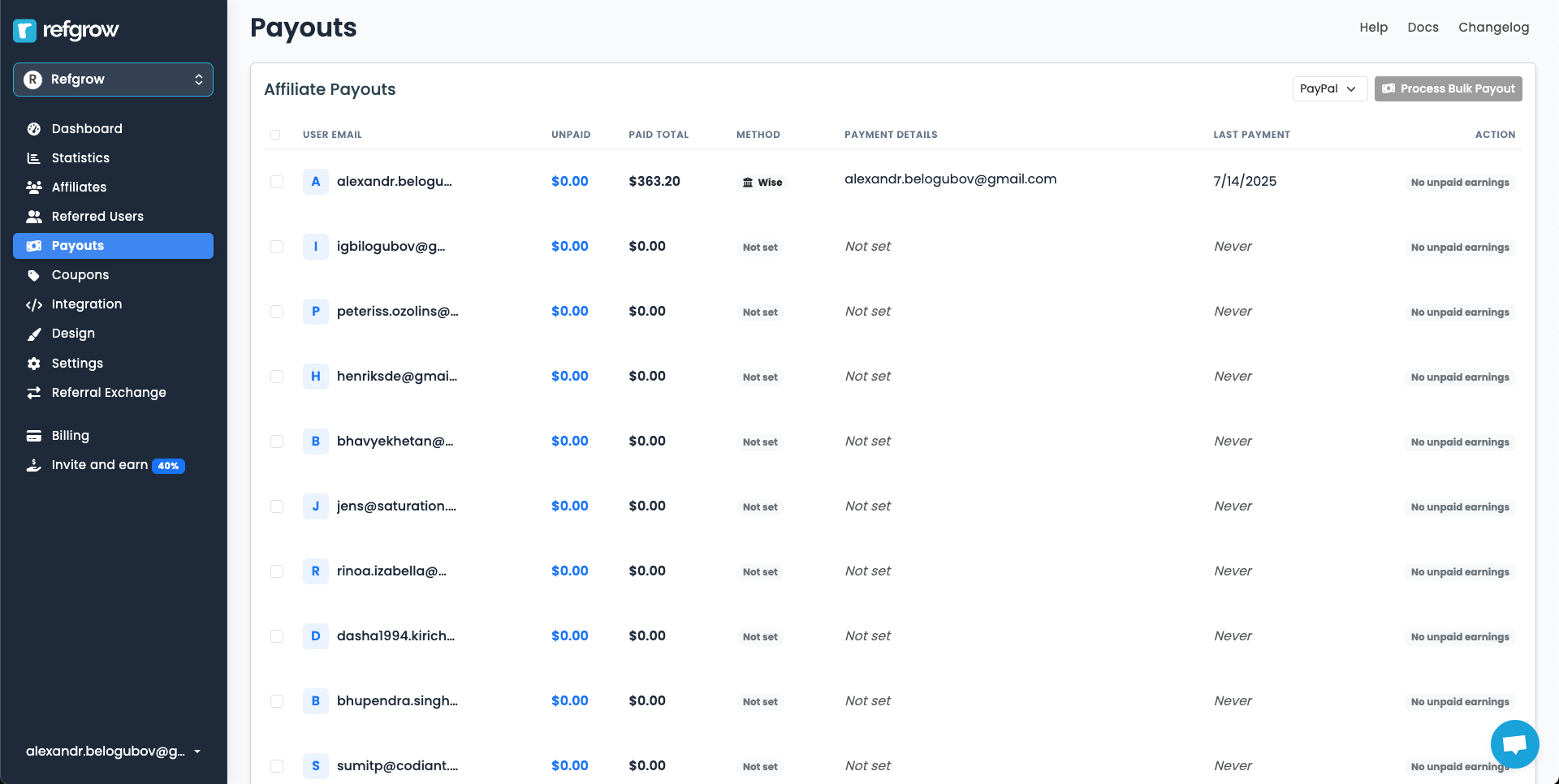The image size is (1559, 784).
Task: Expand the account menu caret at bottom
Action: 197,752
